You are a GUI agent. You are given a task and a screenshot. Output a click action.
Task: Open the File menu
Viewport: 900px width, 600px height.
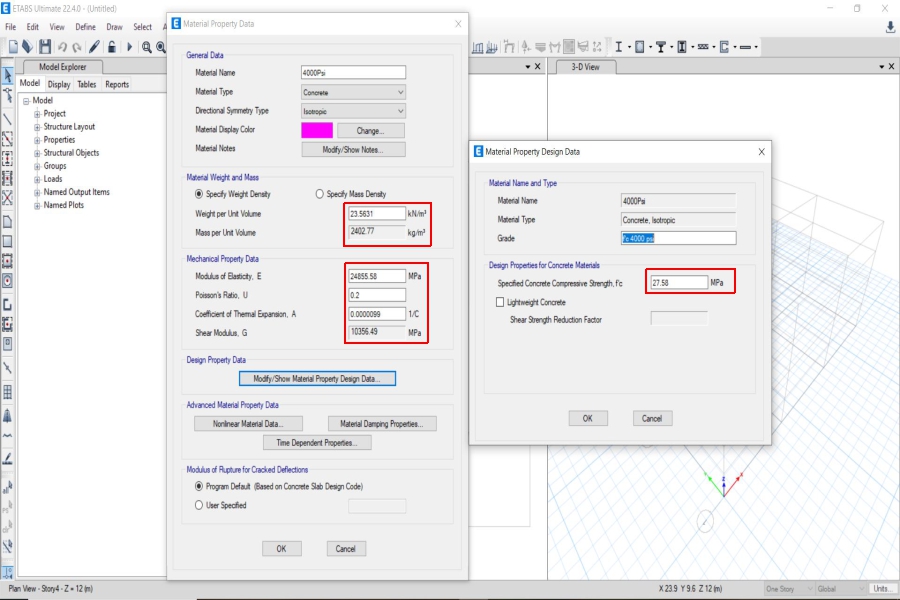pyautogui.click(x=10, y=27)
